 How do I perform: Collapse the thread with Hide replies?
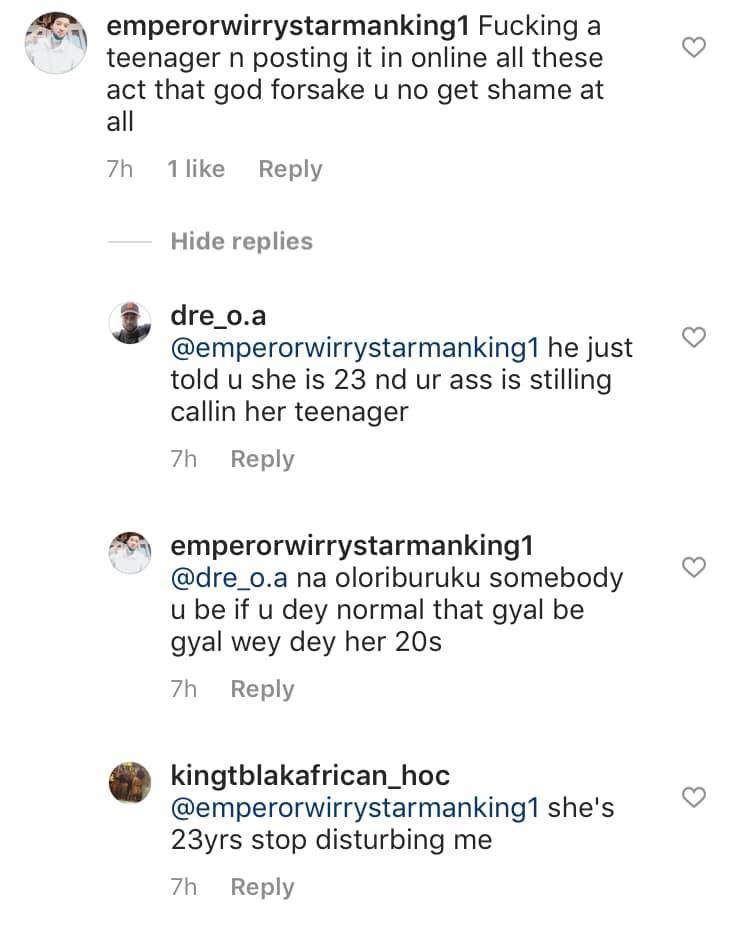(x=241, y=241)
